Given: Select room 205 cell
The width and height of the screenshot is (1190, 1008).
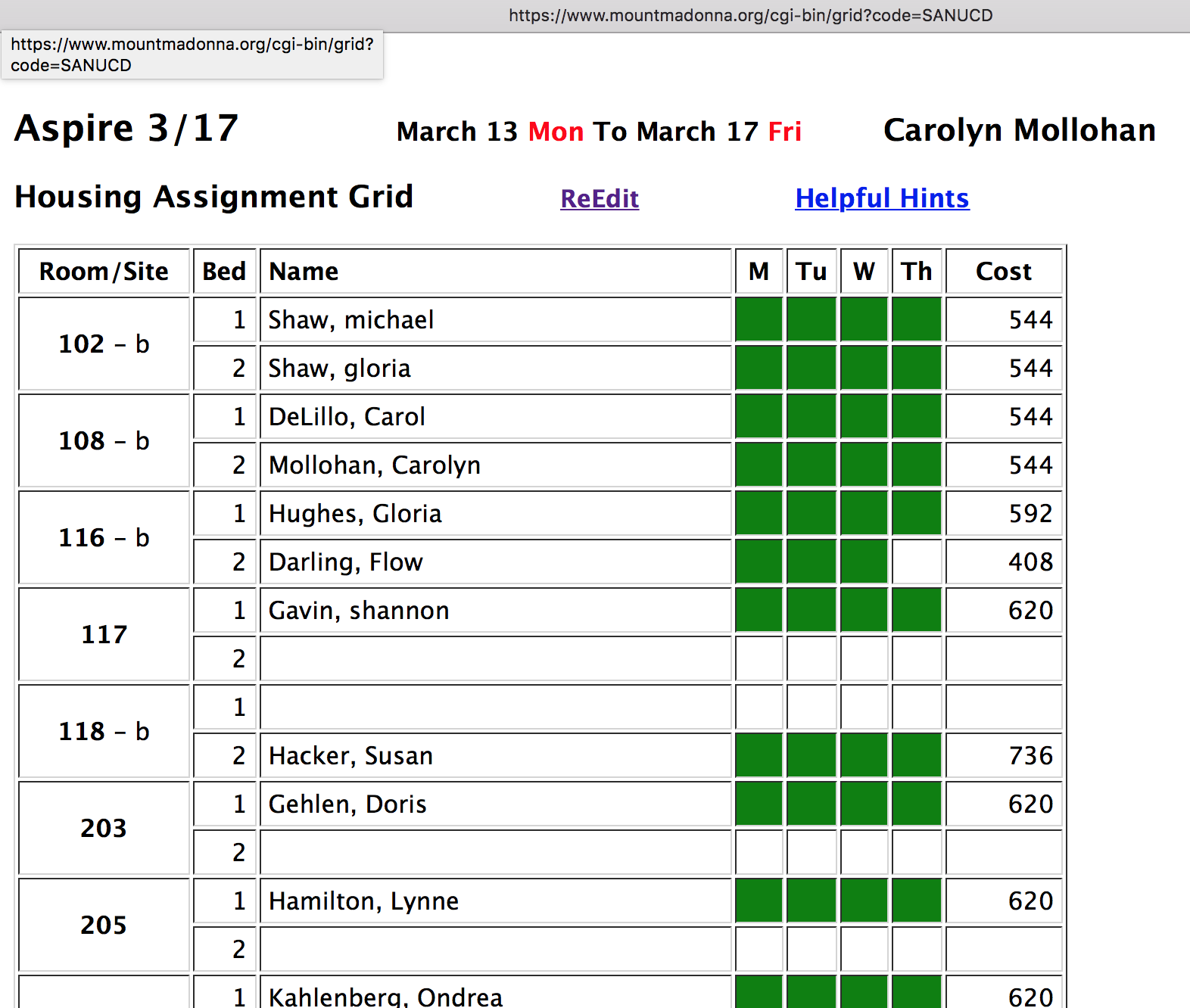Looking at the screenshot, I should [104, 925].
